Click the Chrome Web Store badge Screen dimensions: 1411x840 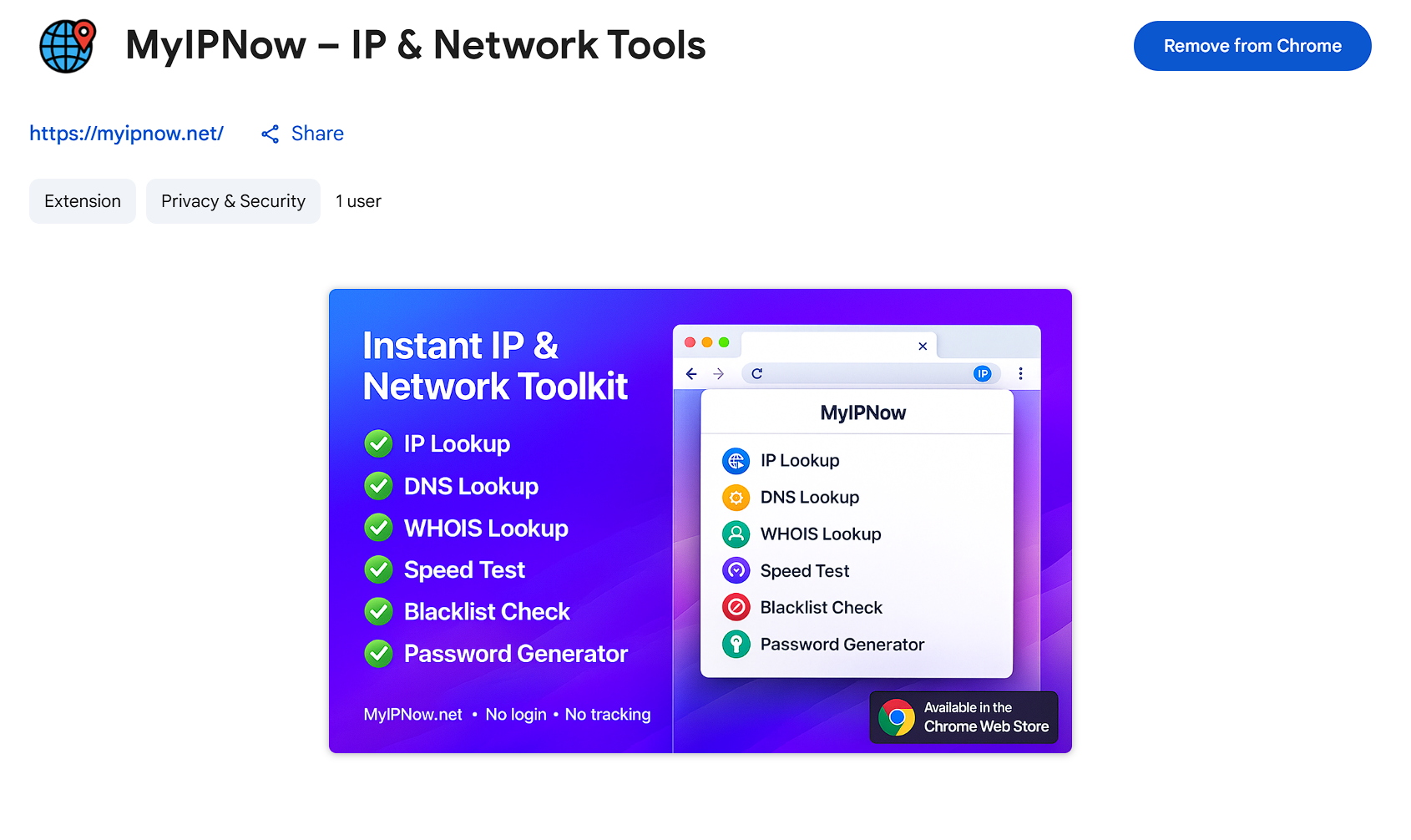click(x=963, y=717)
